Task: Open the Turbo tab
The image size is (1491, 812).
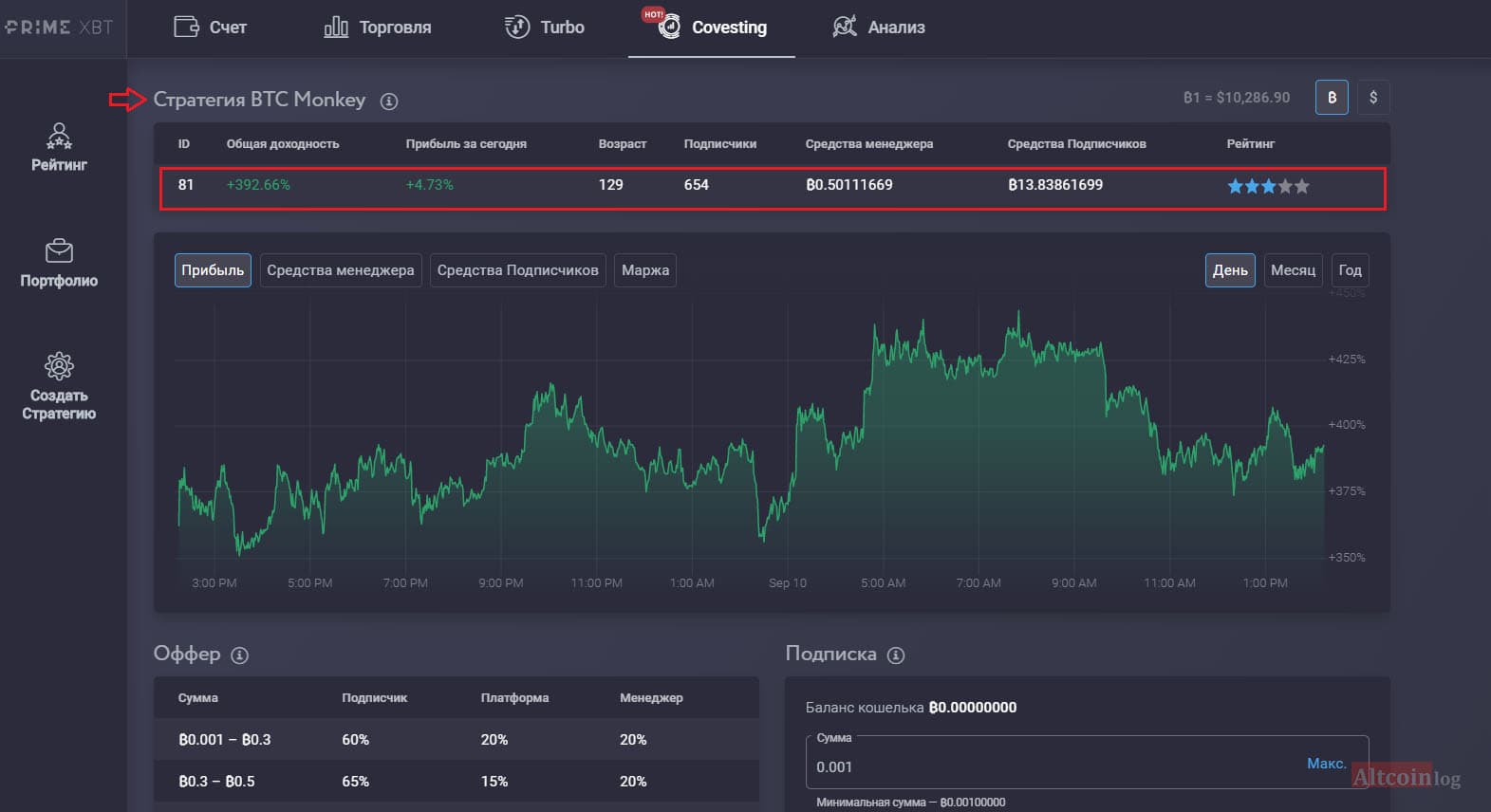Action: tap(545, 28)
